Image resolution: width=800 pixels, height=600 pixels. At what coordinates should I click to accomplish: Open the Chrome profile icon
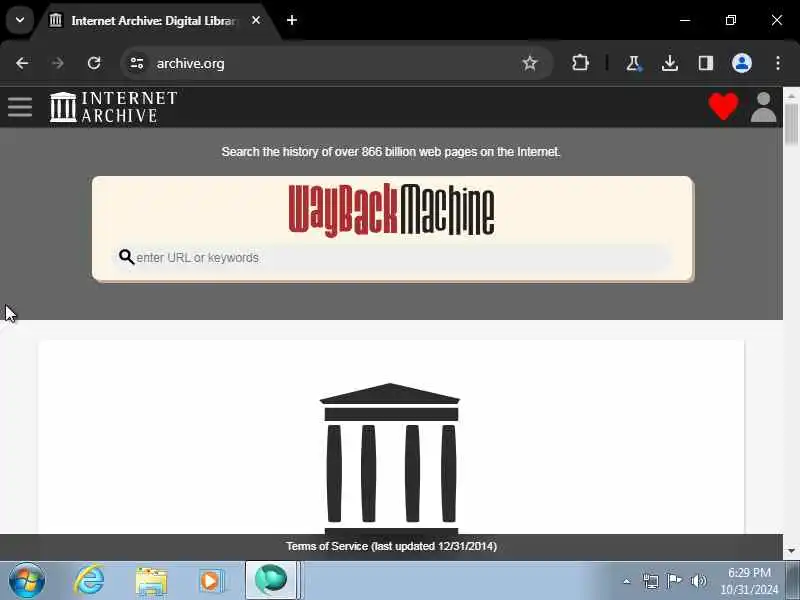(x=741, y=63)
